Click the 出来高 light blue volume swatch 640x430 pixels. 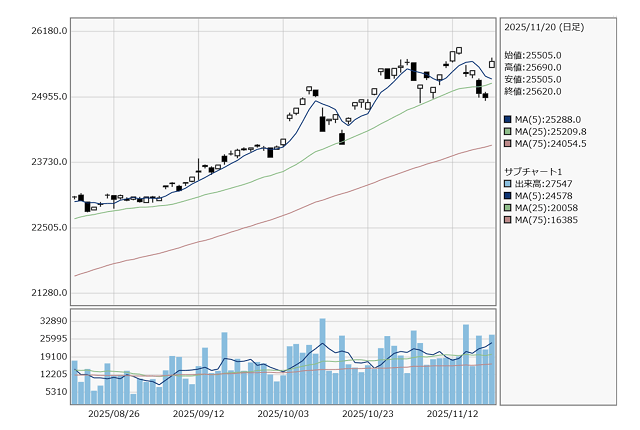coord(508,184)
